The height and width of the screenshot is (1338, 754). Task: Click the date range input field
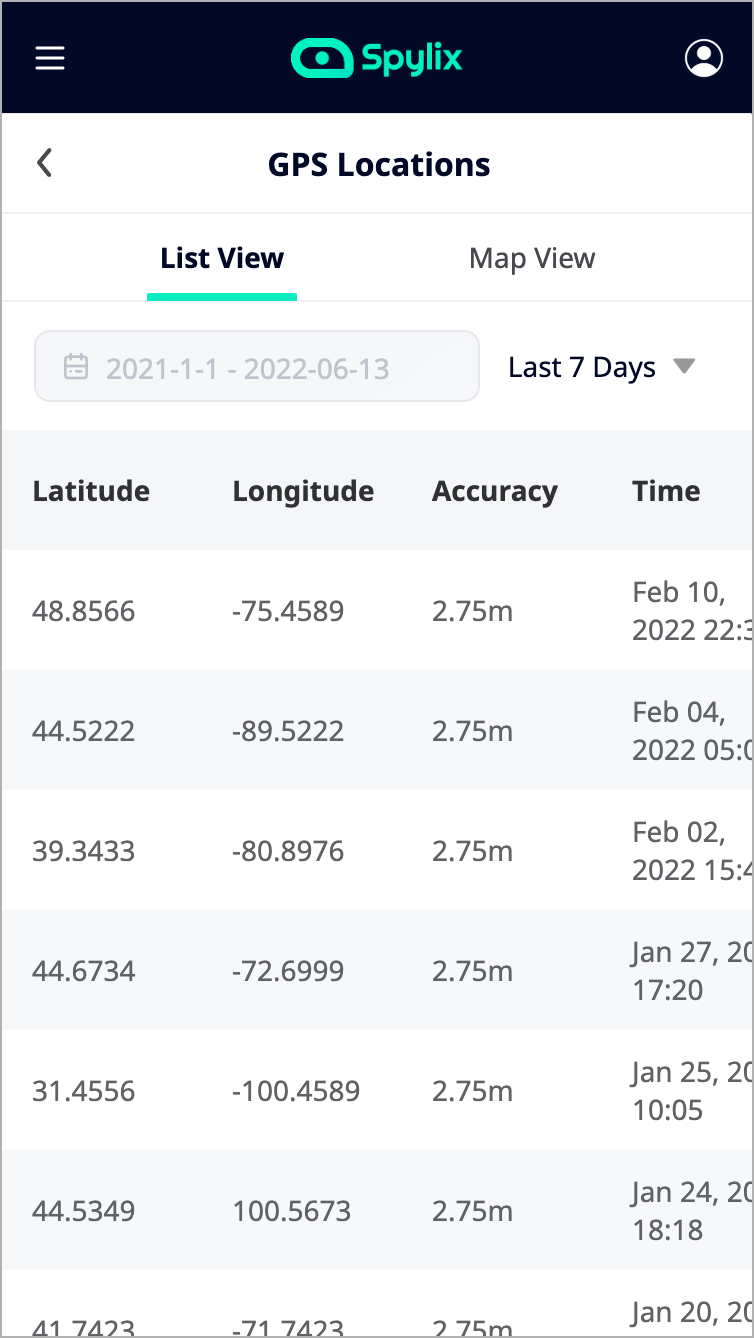(257, 367)
